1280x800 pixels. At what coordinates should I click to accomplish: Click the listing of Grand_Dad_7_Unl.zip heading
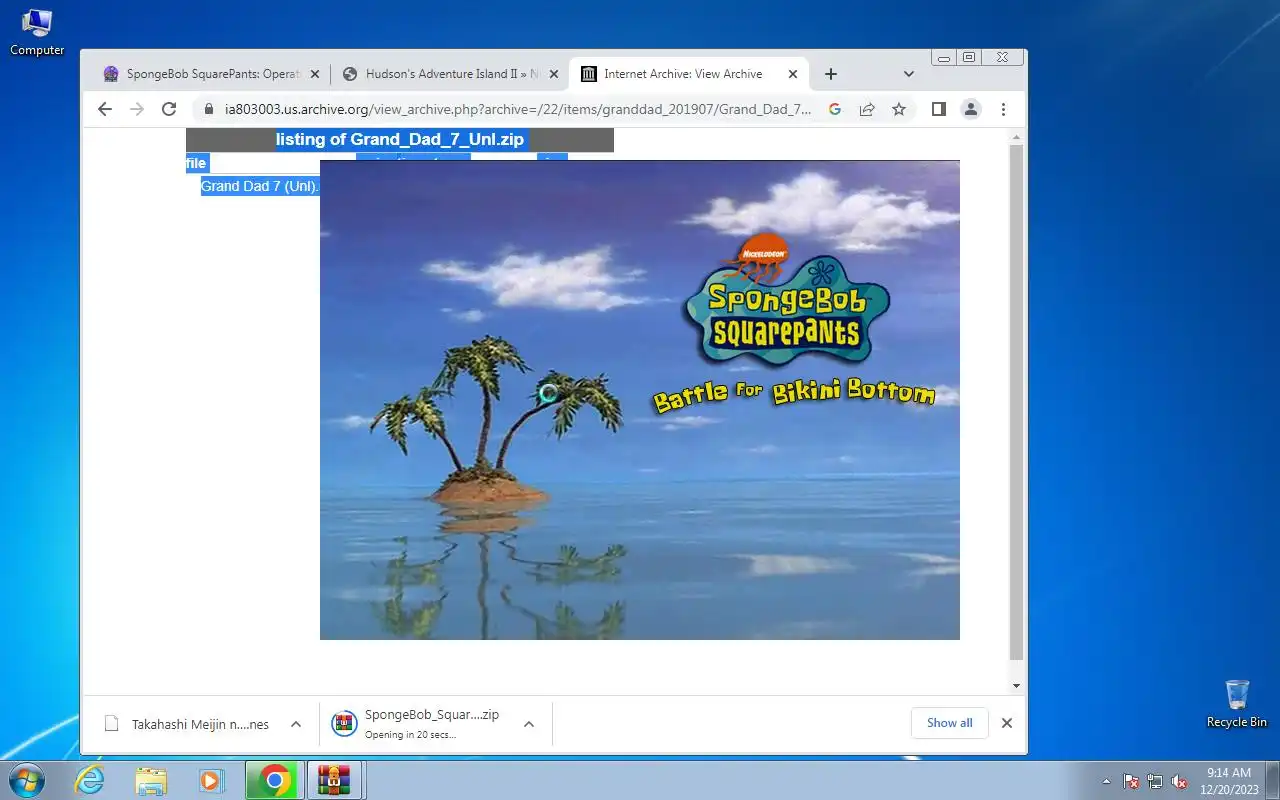click(400, 140)
